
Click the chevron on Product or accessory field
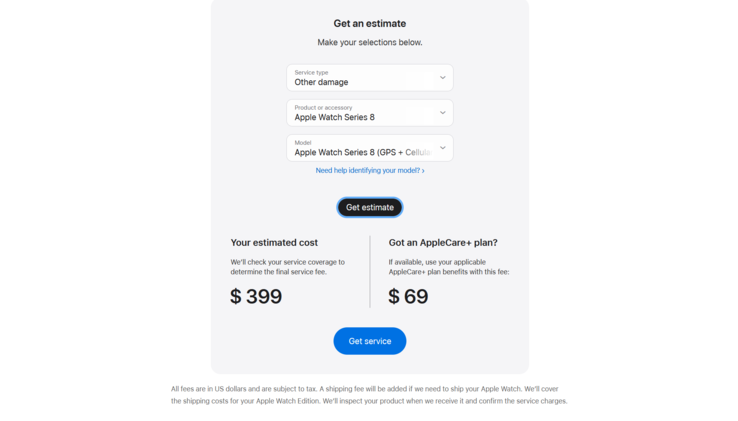pos(442,113)
